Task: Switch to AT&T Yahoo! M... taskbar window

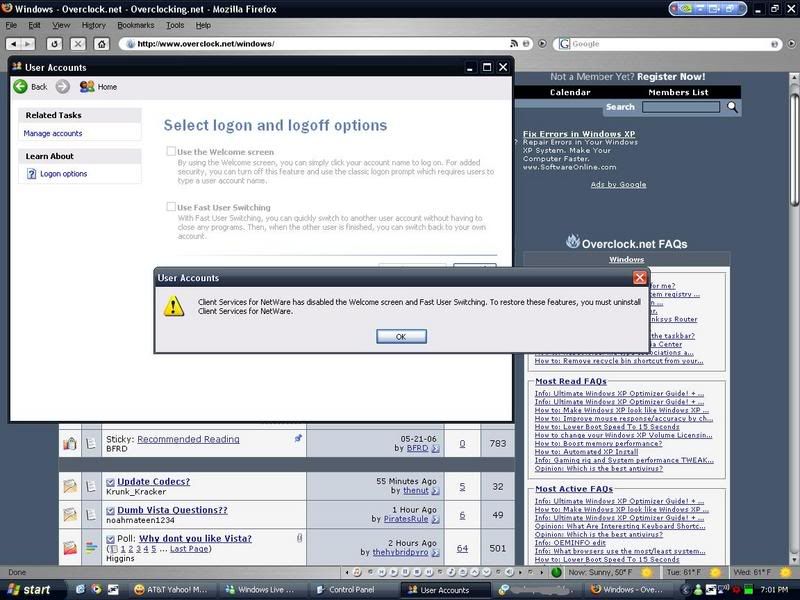Action: coord(172,590)
